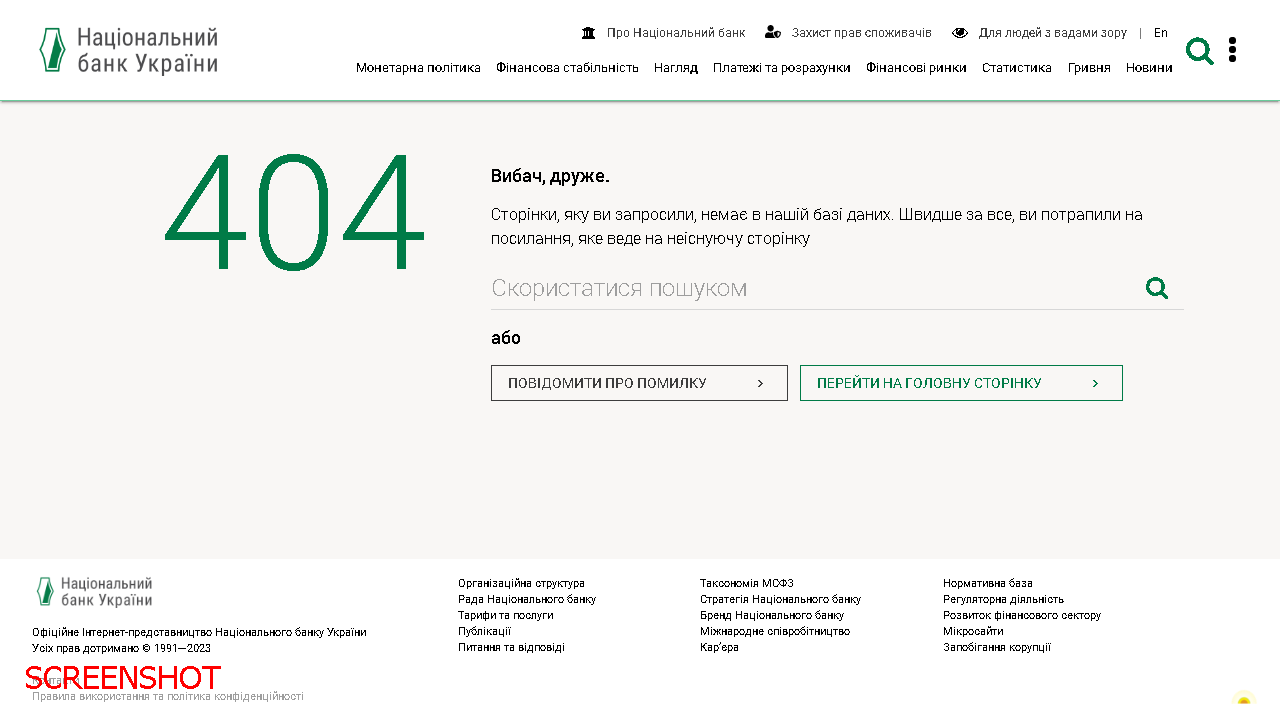This screenshot has height=720, width=1280.
Task: Click the bank building icon beside Про Національний банк
Action: [589, 33]
